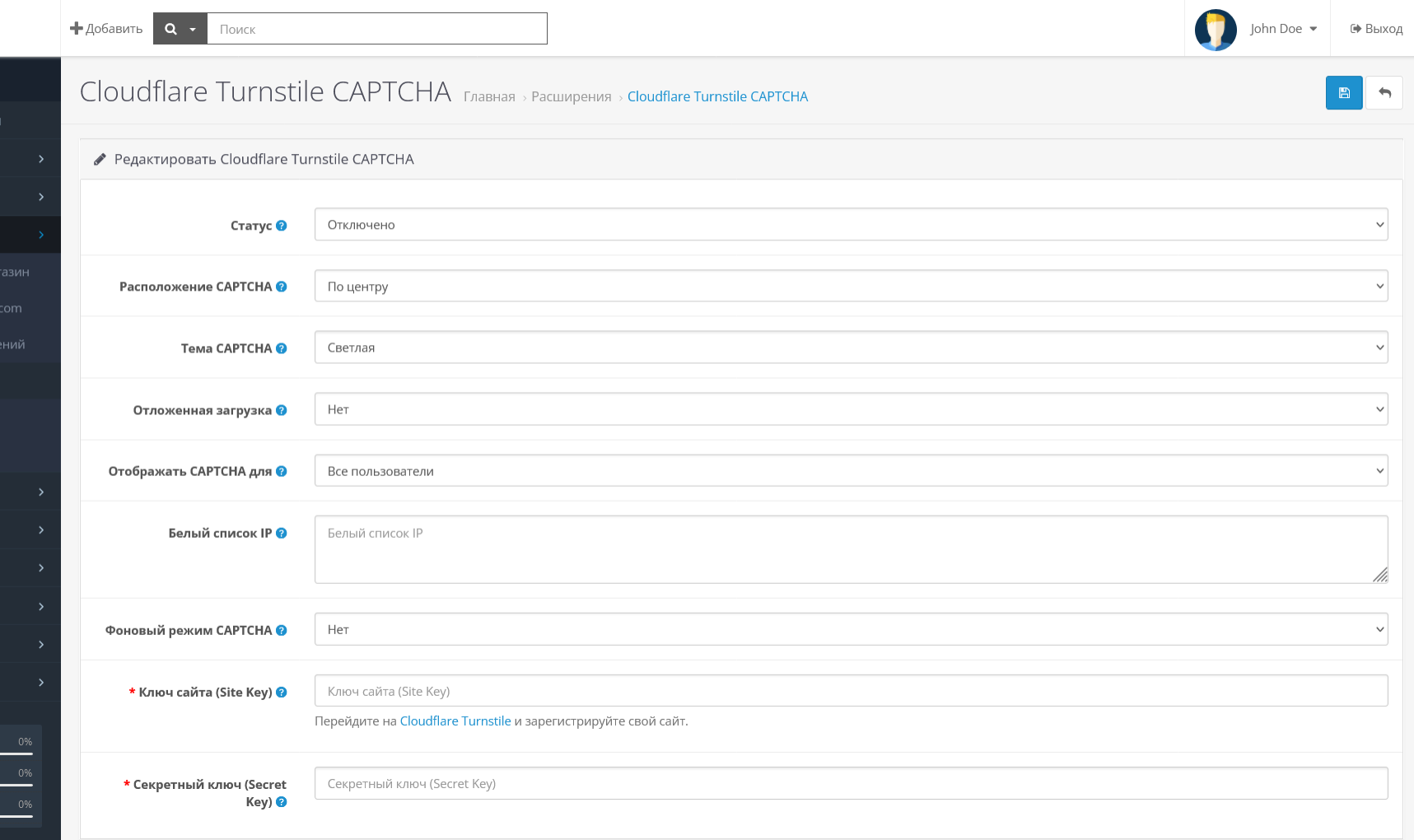
Task: Show the help tooltip for Статус
Action: pos(282,225)
